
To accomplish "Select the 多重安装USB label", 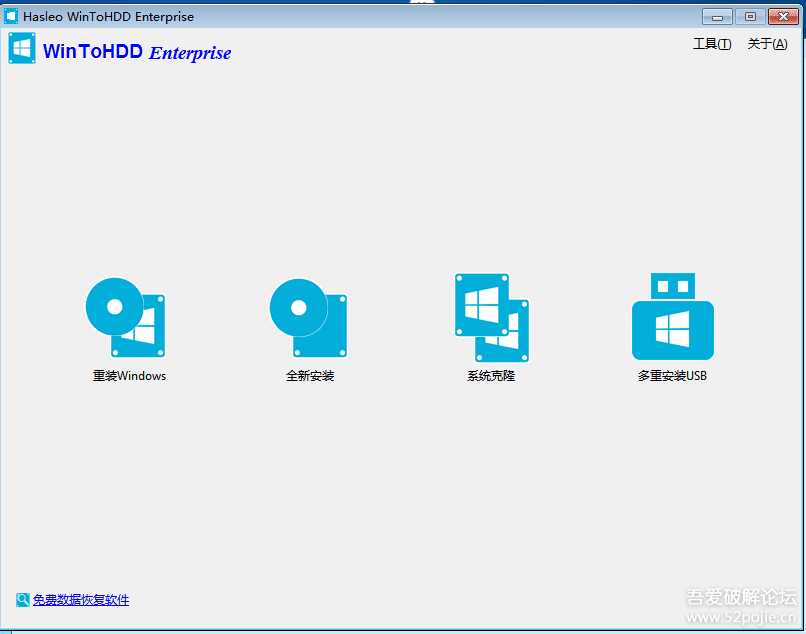I will 672,376.
